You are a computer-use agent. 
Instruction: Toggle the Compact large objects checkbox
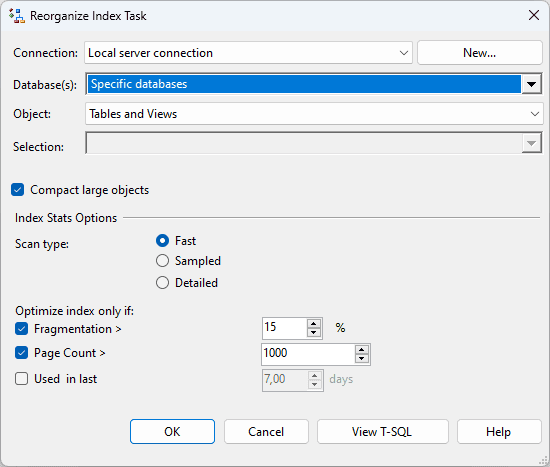[x=18, y=190]
